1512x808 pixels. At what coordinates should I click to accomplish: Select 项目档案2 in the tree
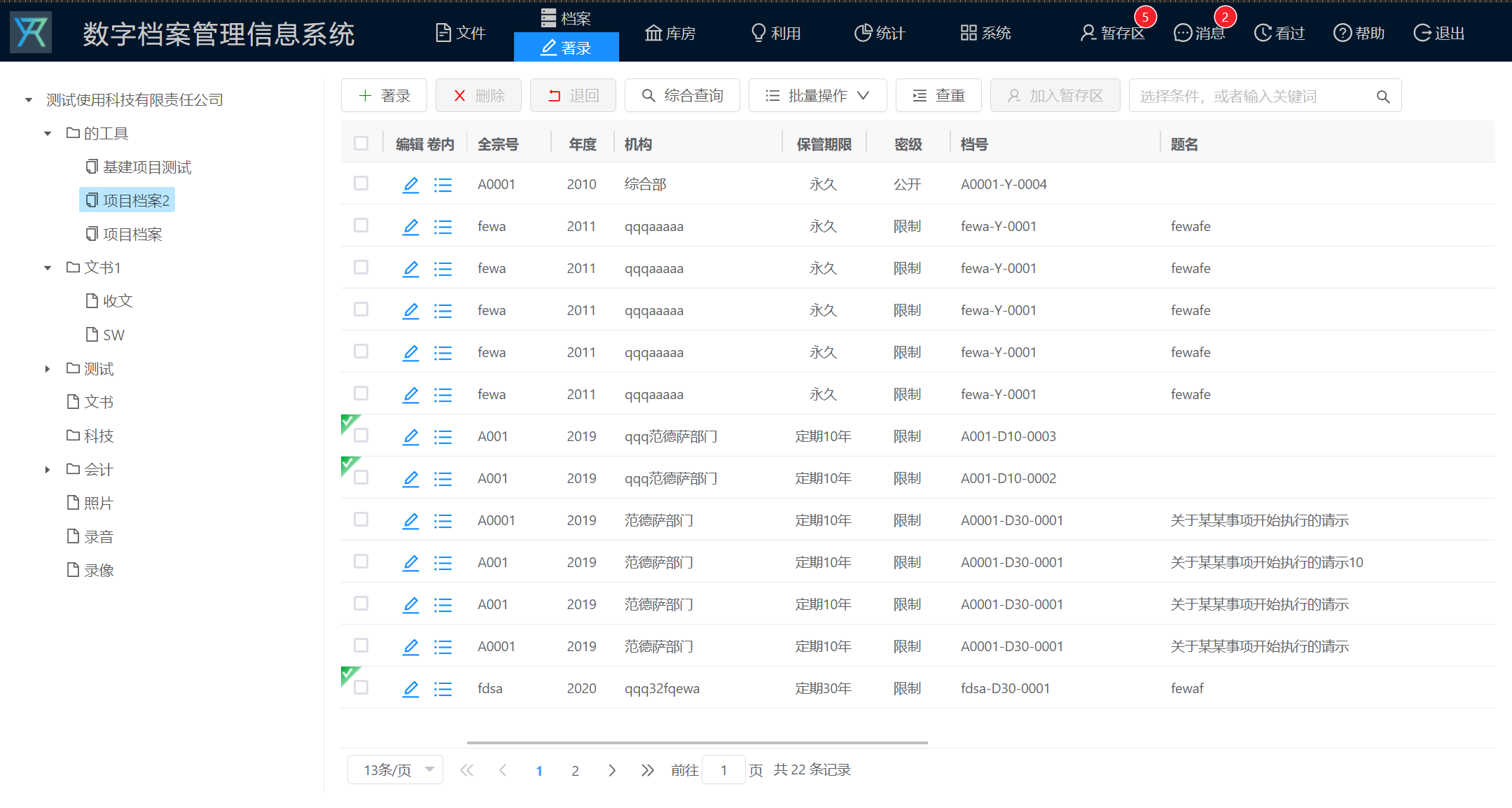[x=127, y=200]
